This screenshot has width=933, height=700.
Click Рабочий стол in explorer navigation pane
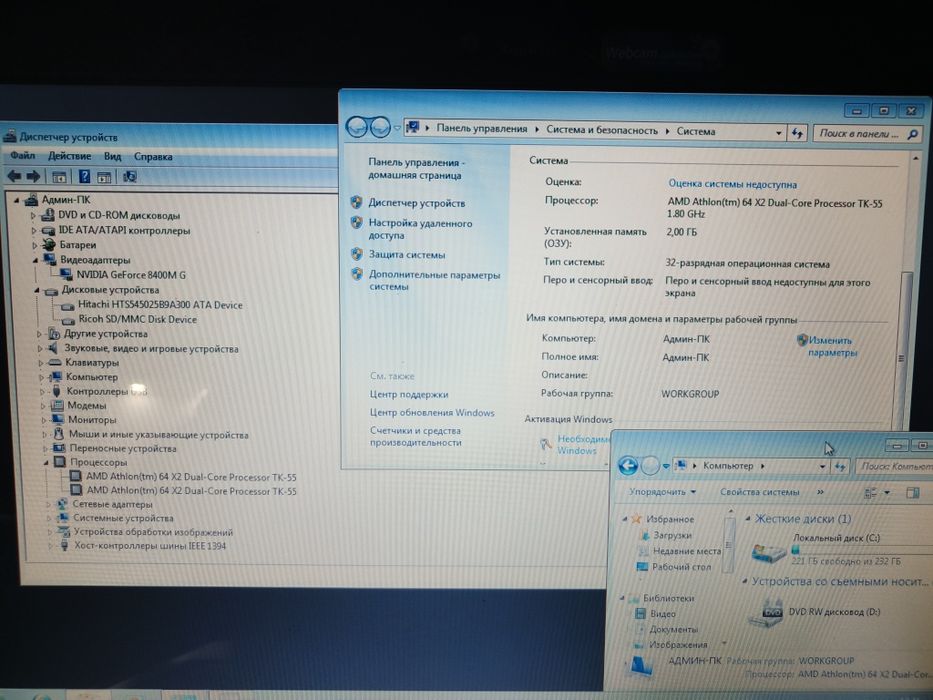pyautogui.click(x=681, y=567)
